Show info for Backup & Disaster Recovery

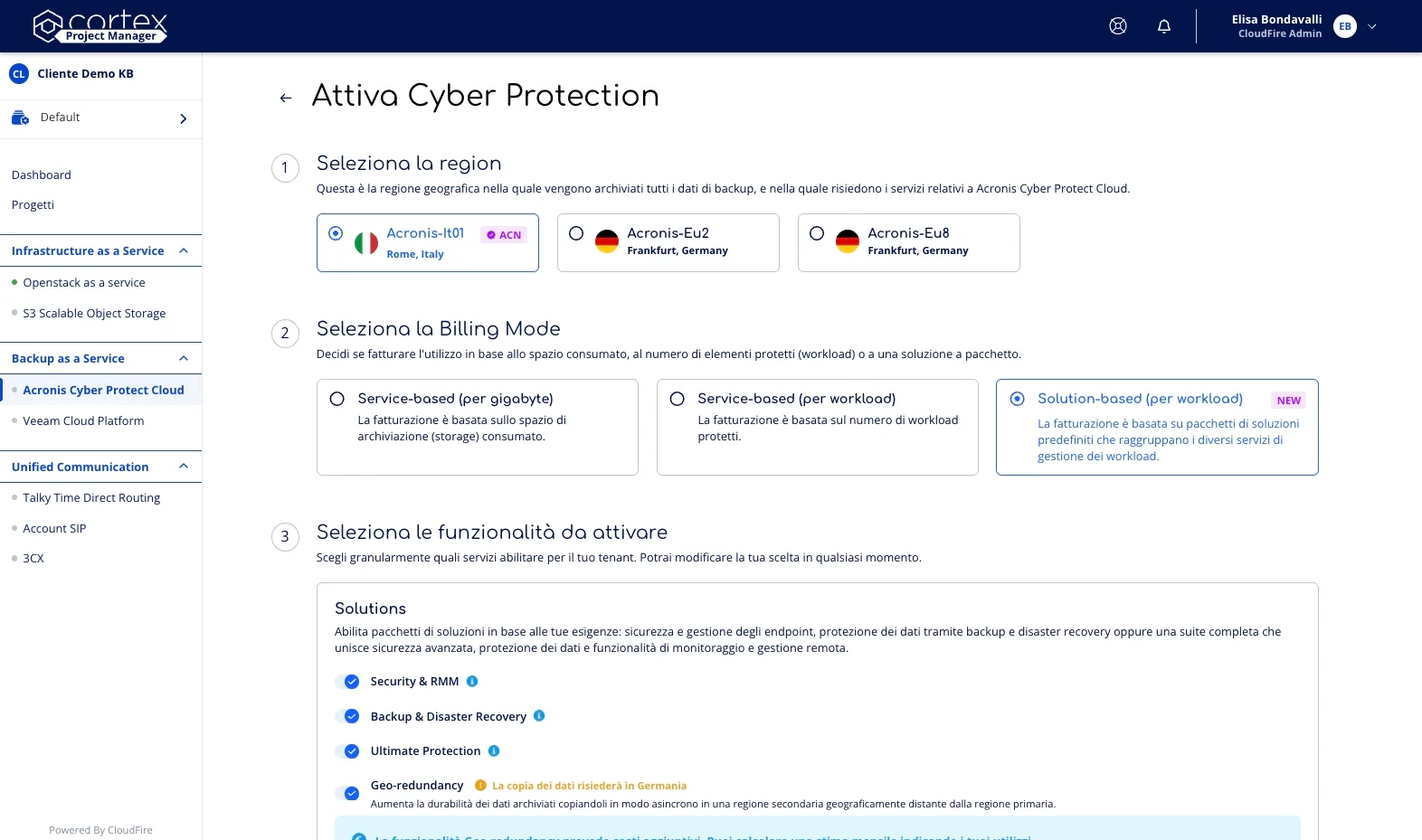[x=539, y=716]
